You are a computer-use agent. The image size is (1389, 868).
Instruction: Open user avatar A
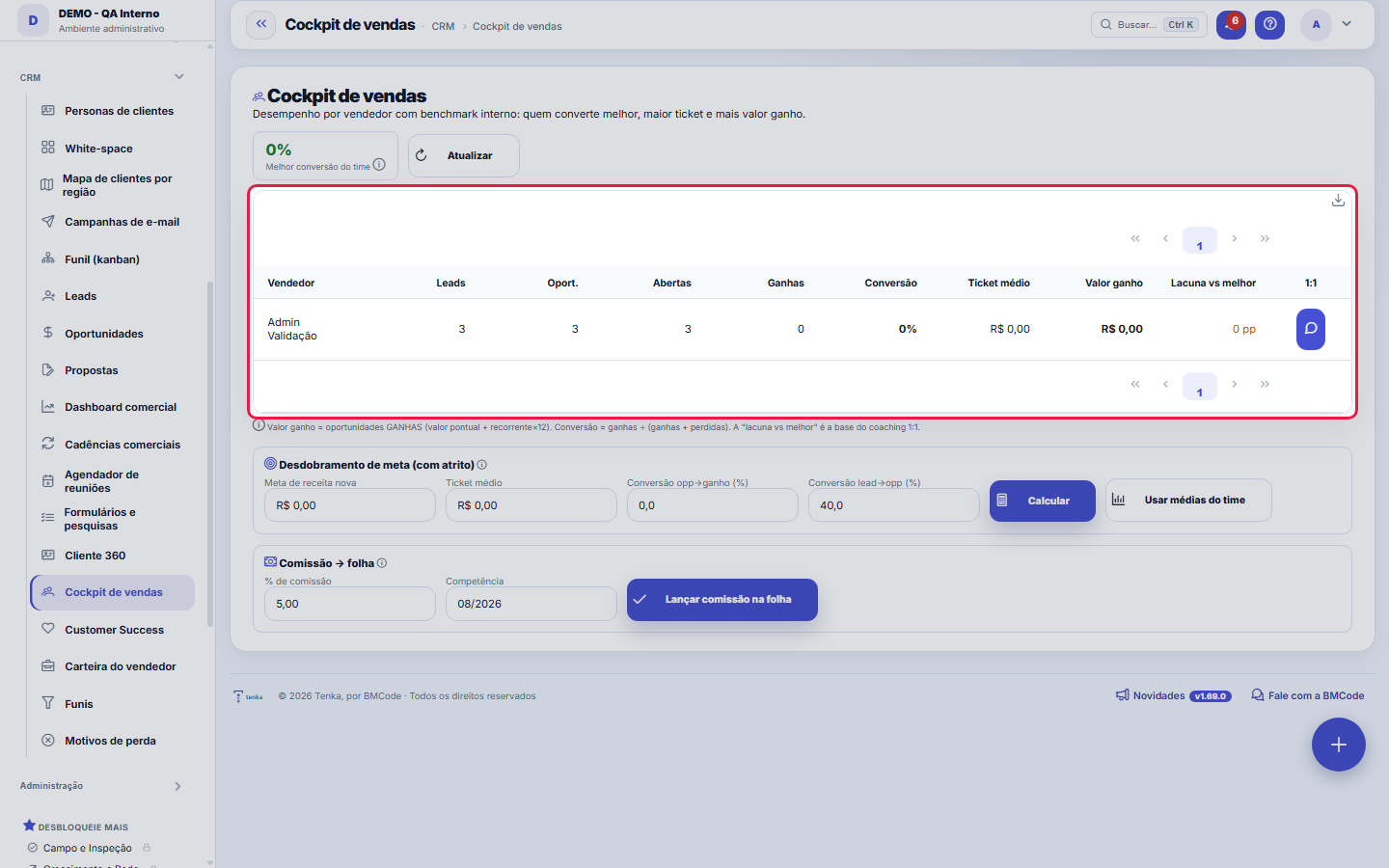click(x=1316, y=25)
